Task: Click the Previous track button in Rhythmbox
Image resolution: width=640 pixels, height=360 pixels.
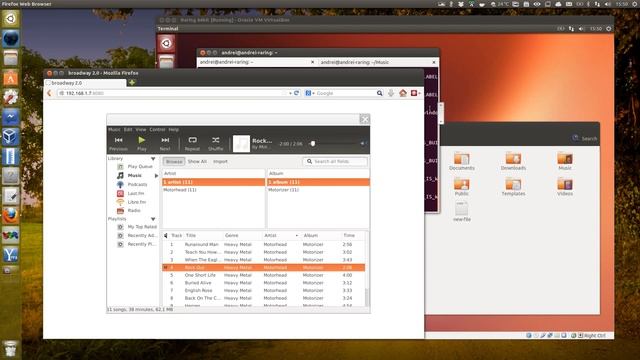Action: pos(118,143)
